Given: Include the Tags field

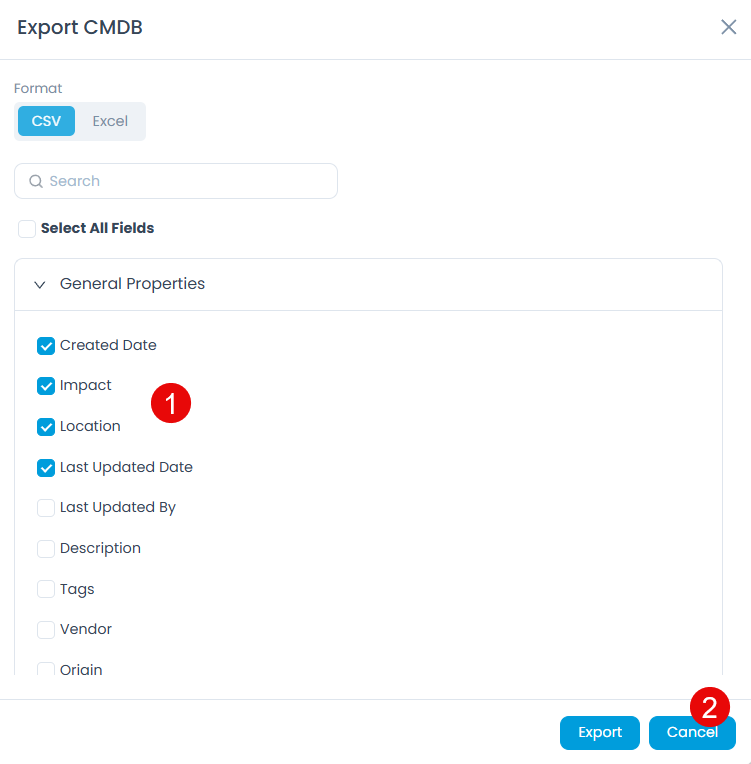Looking at the screenshot, I should pyautogui.click(x=46, y=589).
